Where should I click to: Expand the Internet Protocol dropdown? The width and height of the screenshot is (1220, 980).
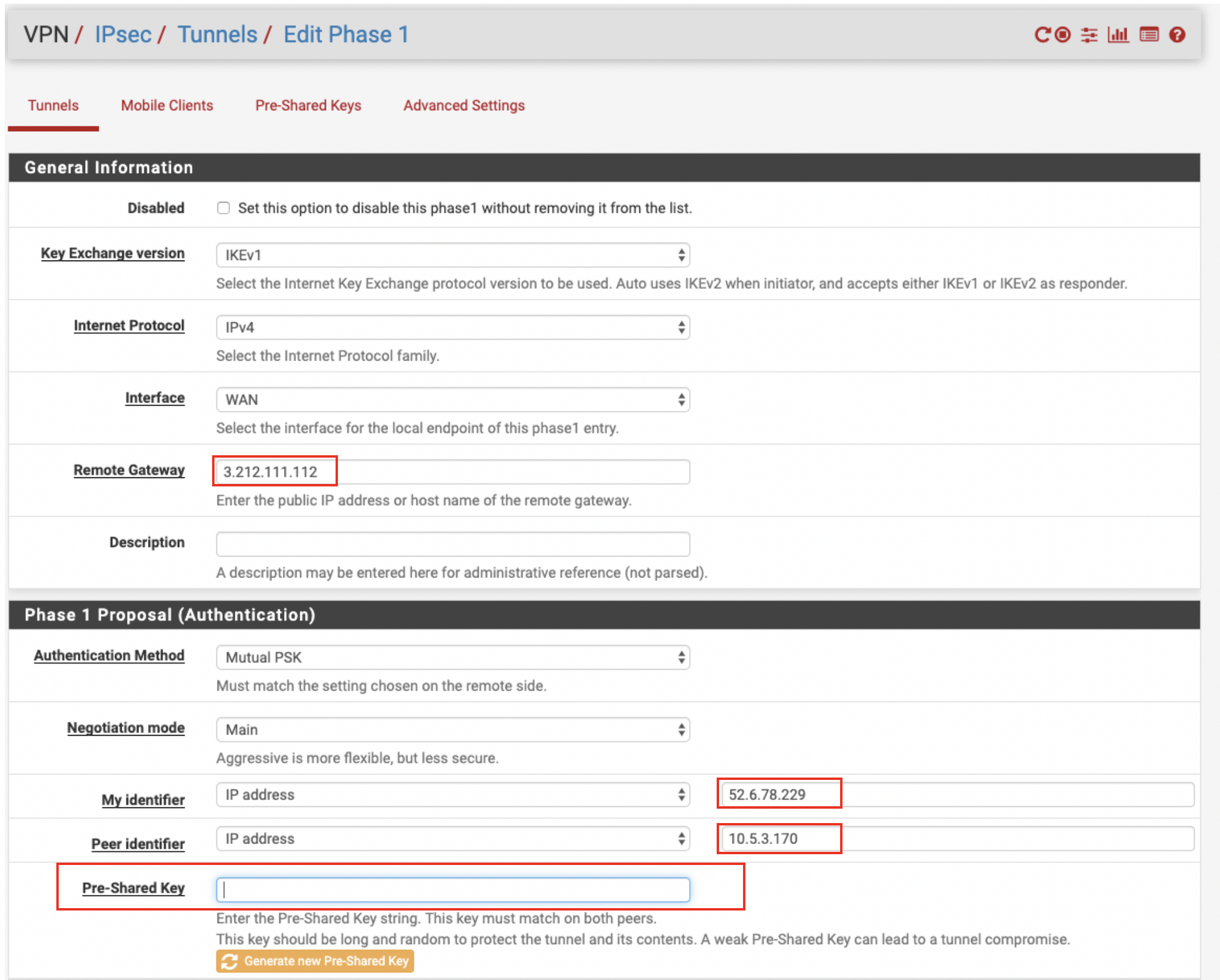click(x=452, y=328)
